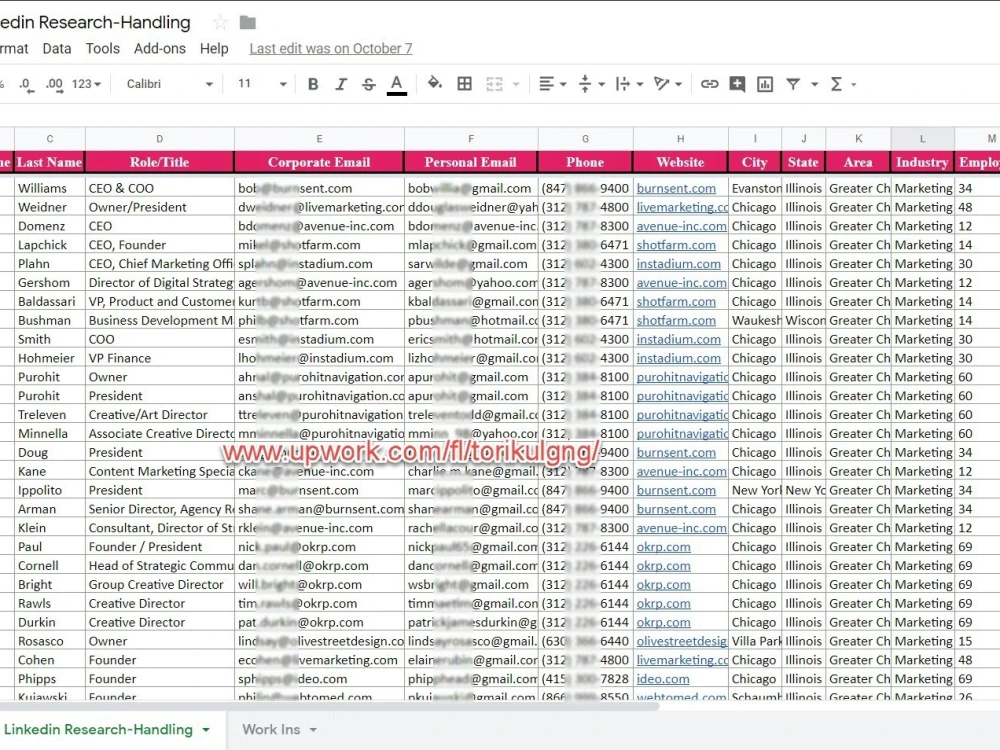The width and height of the screenshot is (1000, 750).
Task: Select the Villa Park city cell
Action: [755, 641]
